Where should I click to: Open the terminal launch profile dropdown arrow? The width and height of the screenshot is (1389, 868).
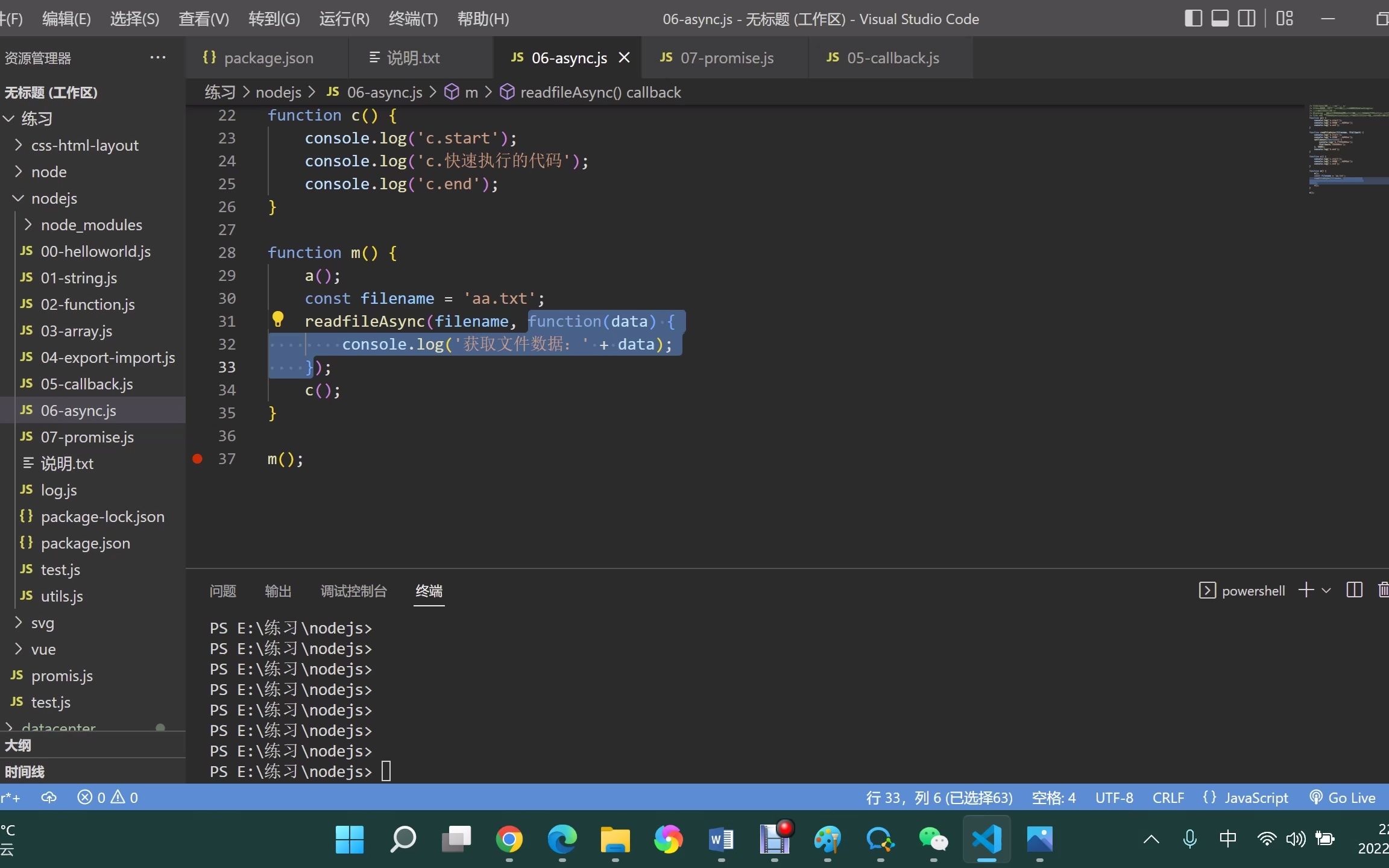click(1326, 591)
